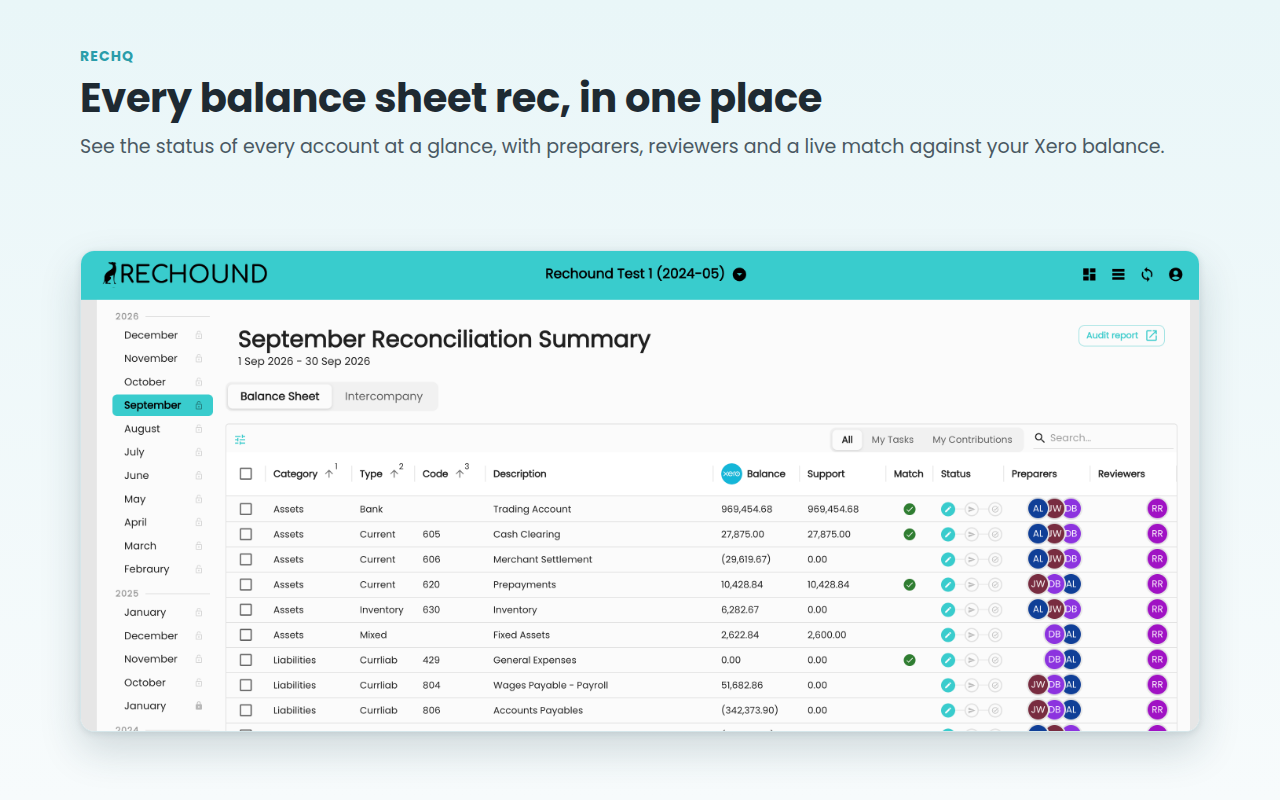This screenshot has width=1280, height=800.
Task: Tick the checkbox for Merchant Settlement row
Action: [x=246, y=559]
